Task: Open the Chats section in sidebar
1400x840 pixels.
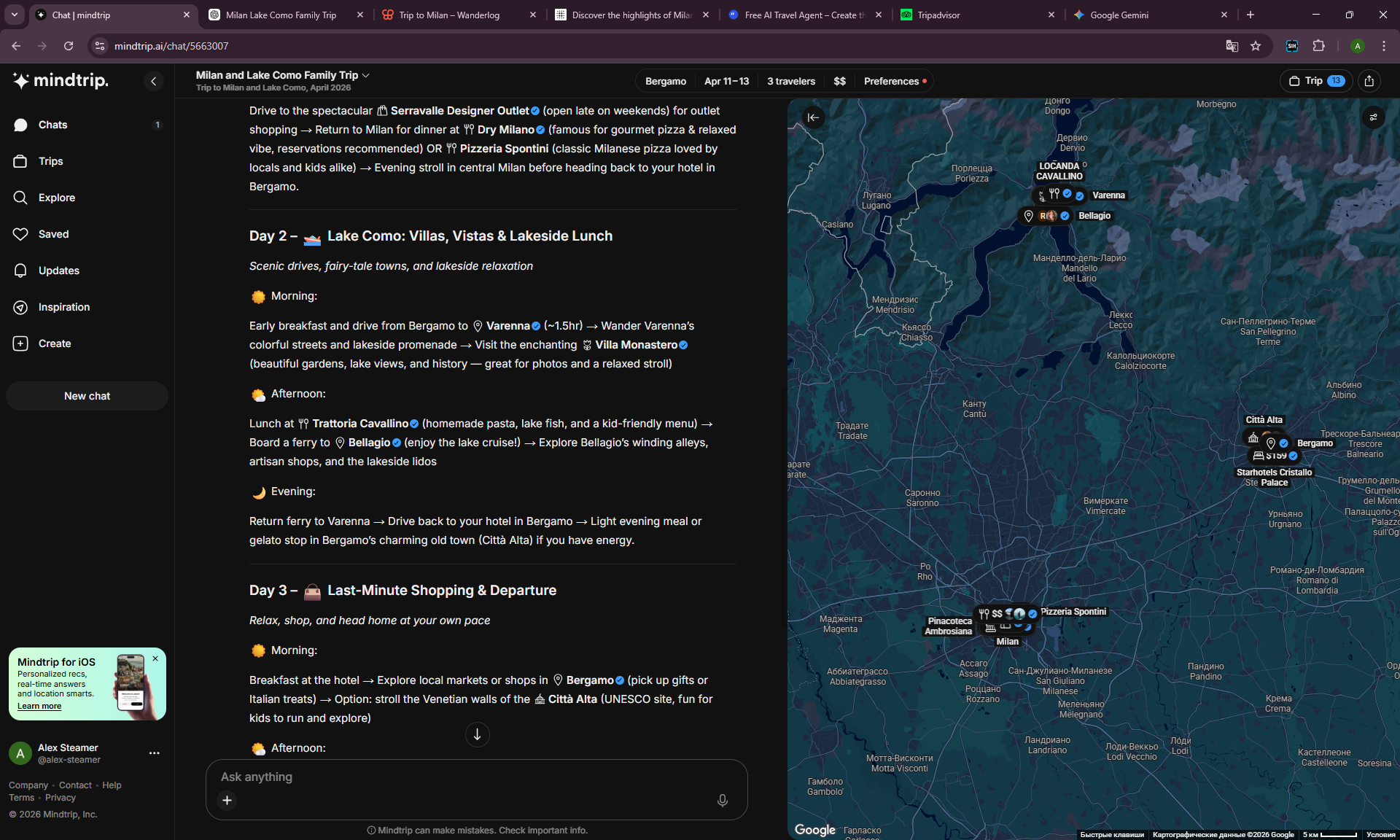Action: [52, 125]
